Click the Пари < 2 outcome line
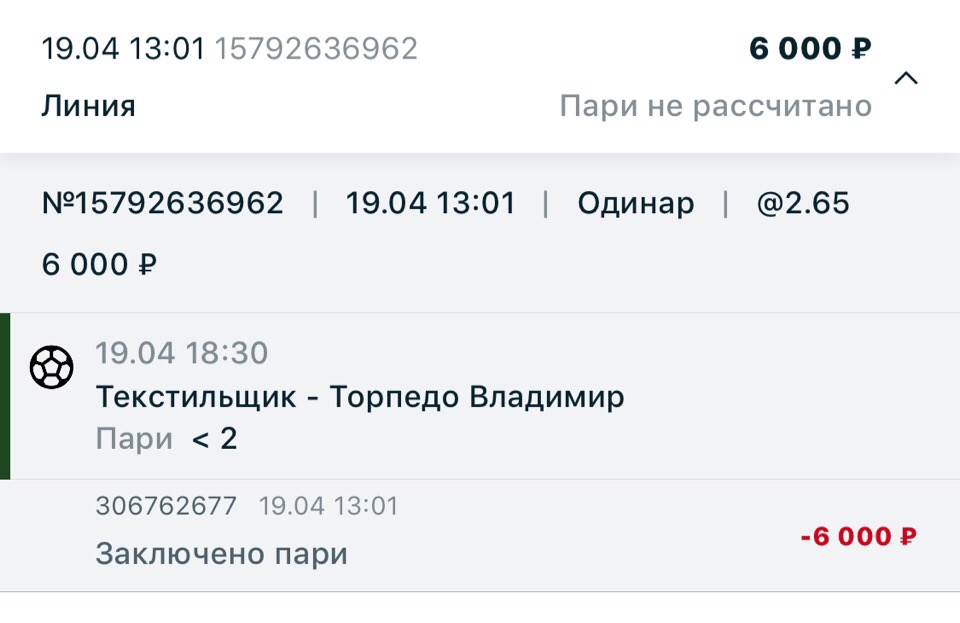 click(x=167, y=439)
